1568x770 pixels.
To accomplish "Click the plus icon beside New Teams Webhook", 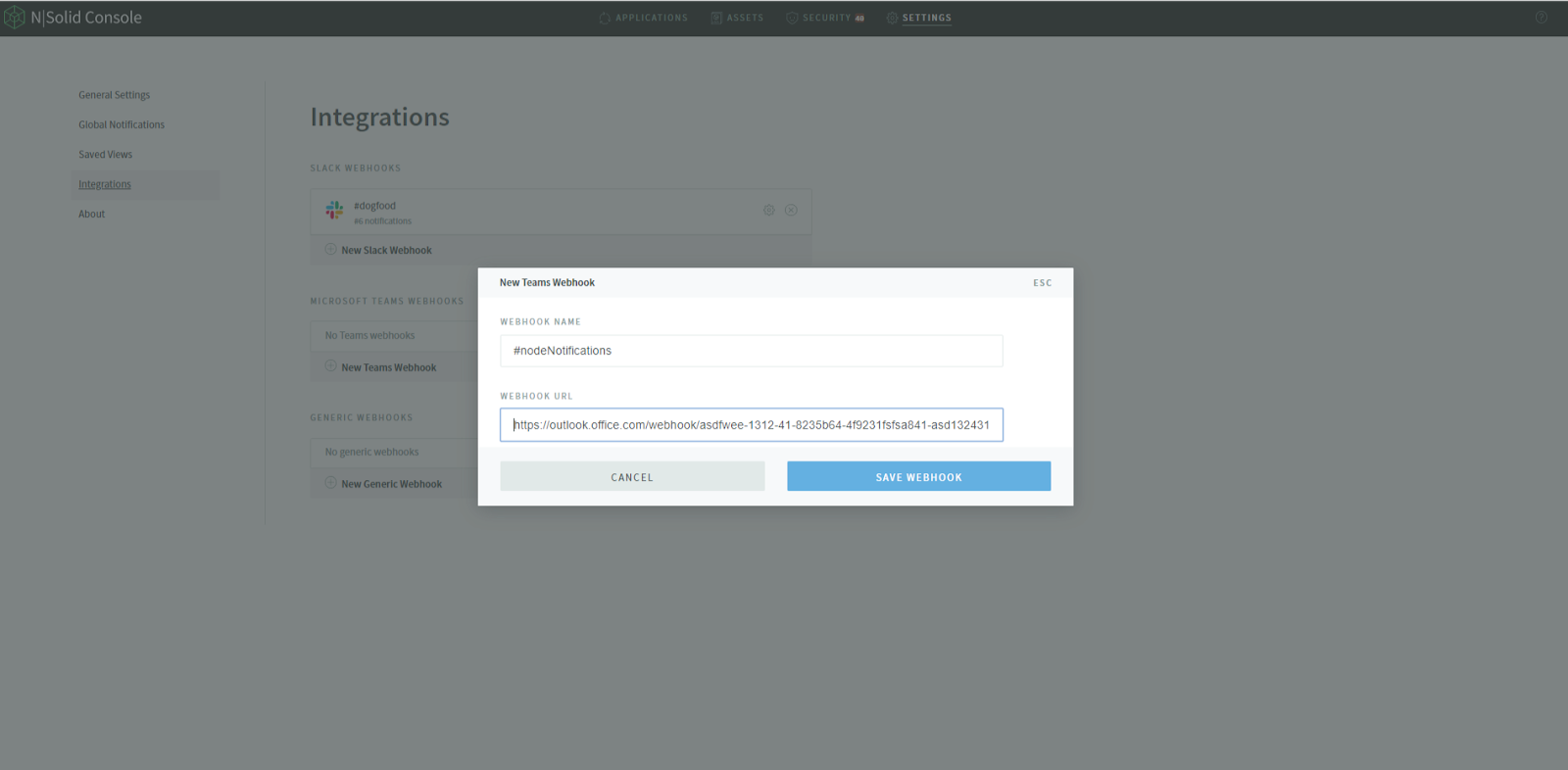I will (330, 366).
